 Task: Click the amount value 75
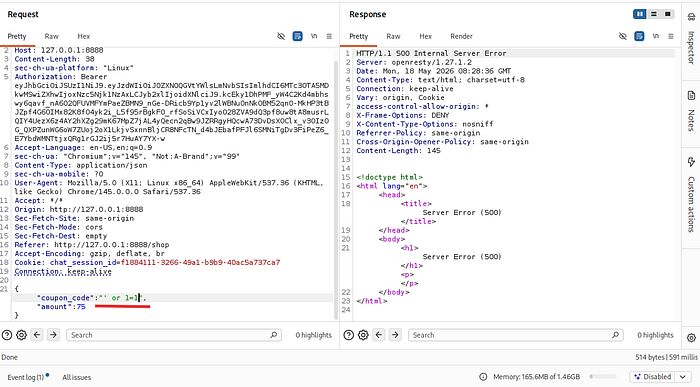pos(81,307)
